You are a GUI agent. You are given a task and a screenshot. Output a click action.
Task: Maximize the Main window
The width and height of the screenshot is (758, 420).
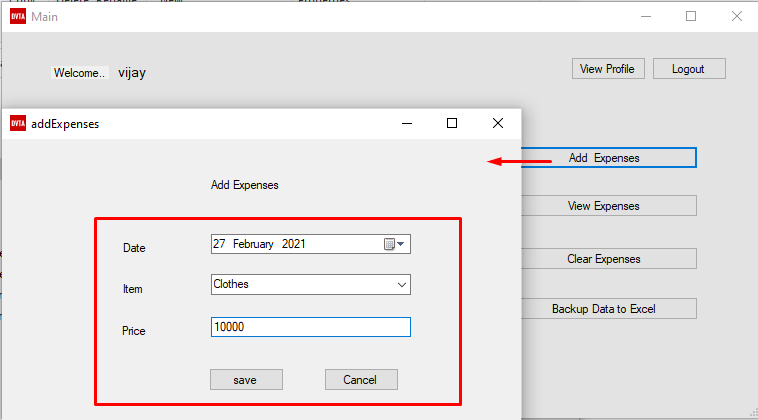(x=691, y=16)
